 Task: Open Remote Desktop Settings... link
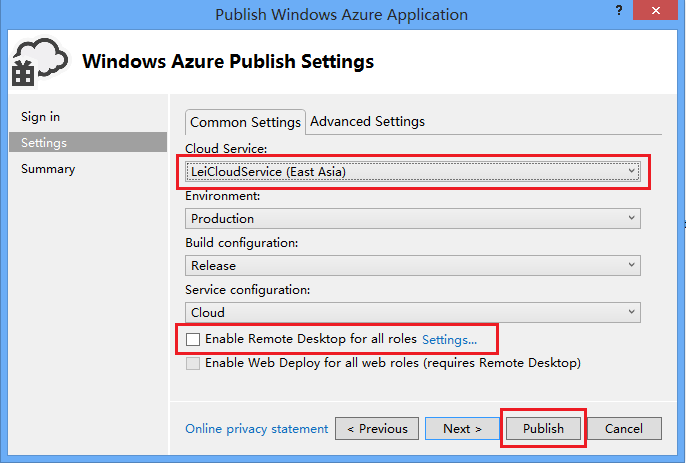[x=449, y=340]
